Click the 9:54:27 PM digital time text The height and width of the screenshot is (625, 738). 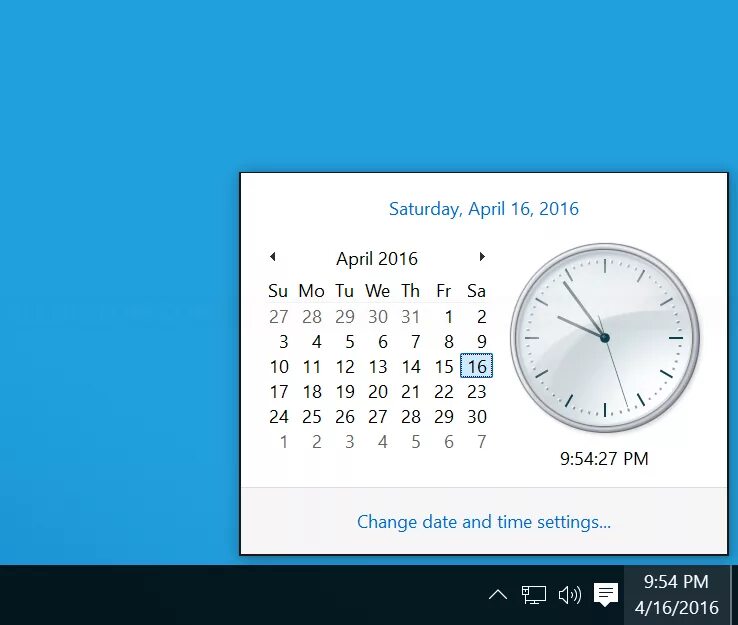(x=604, y=458)
